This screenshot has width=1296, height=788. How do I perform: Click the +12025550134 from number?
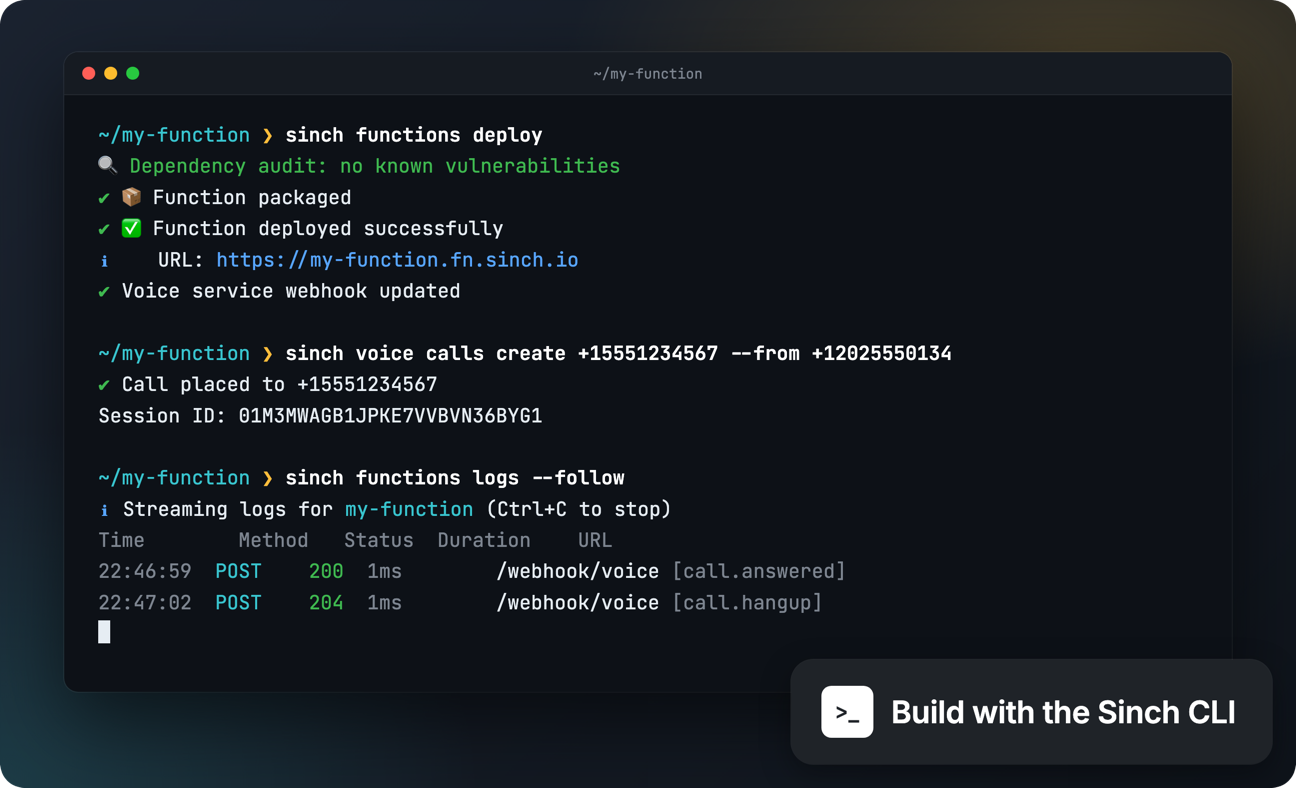[881, 353]
